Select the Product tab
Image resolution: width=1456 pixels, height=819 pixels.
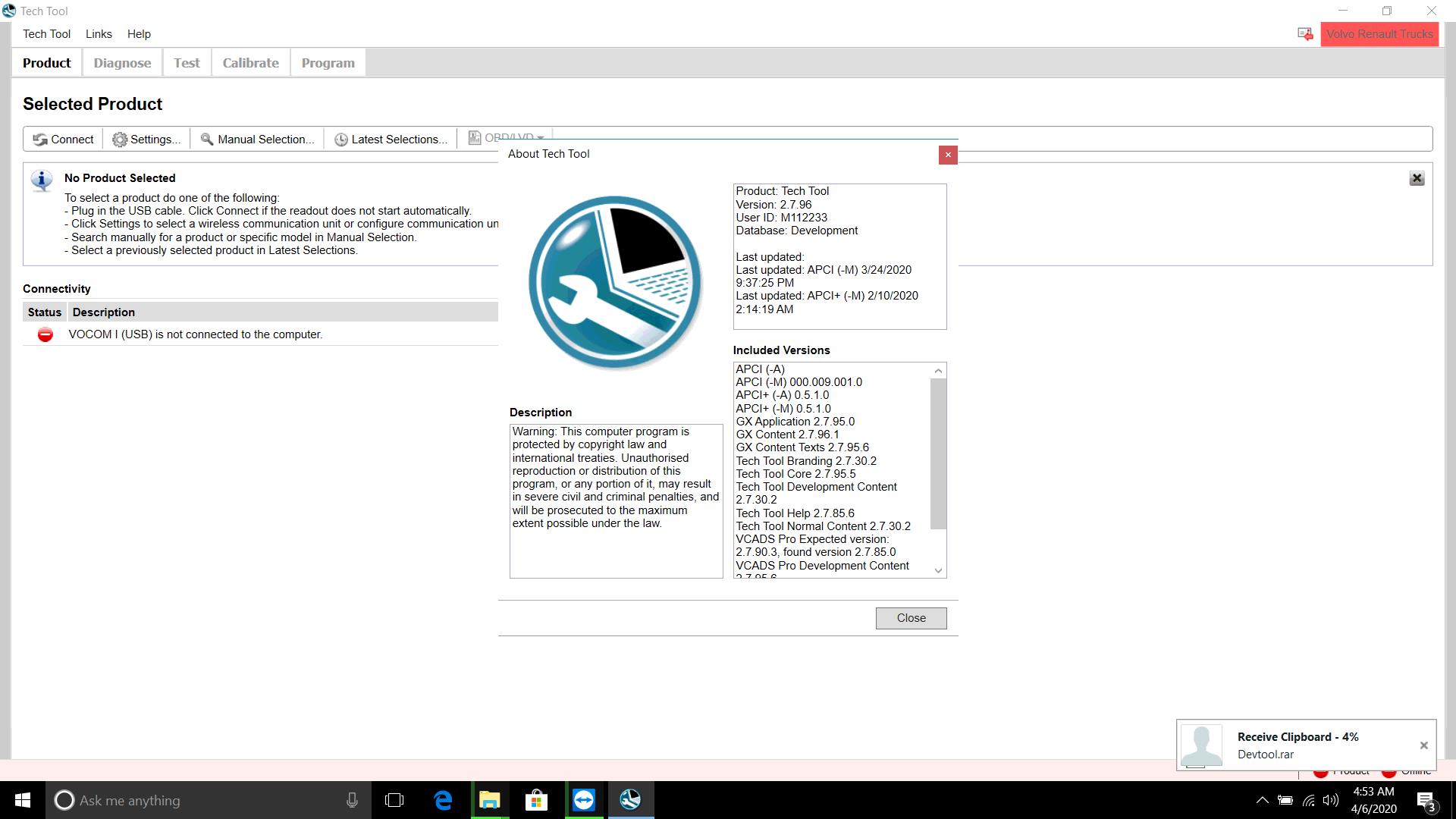[x=46, y=63]
